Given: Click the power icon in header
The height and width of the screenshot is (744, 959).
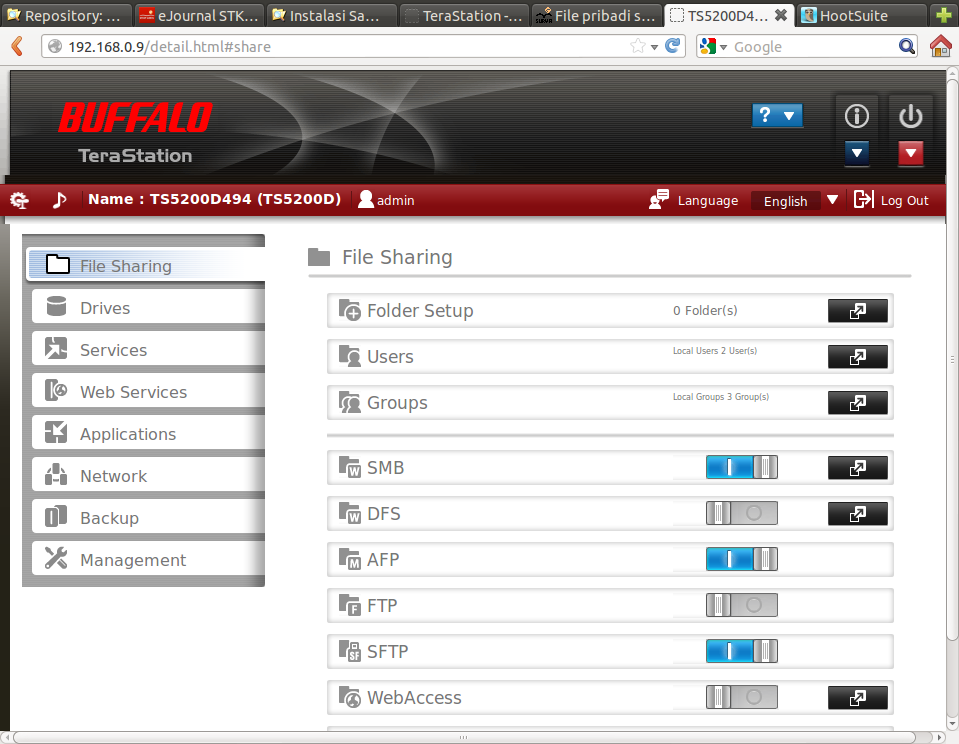Looking at the screenshot, I should tap(910, 117).
